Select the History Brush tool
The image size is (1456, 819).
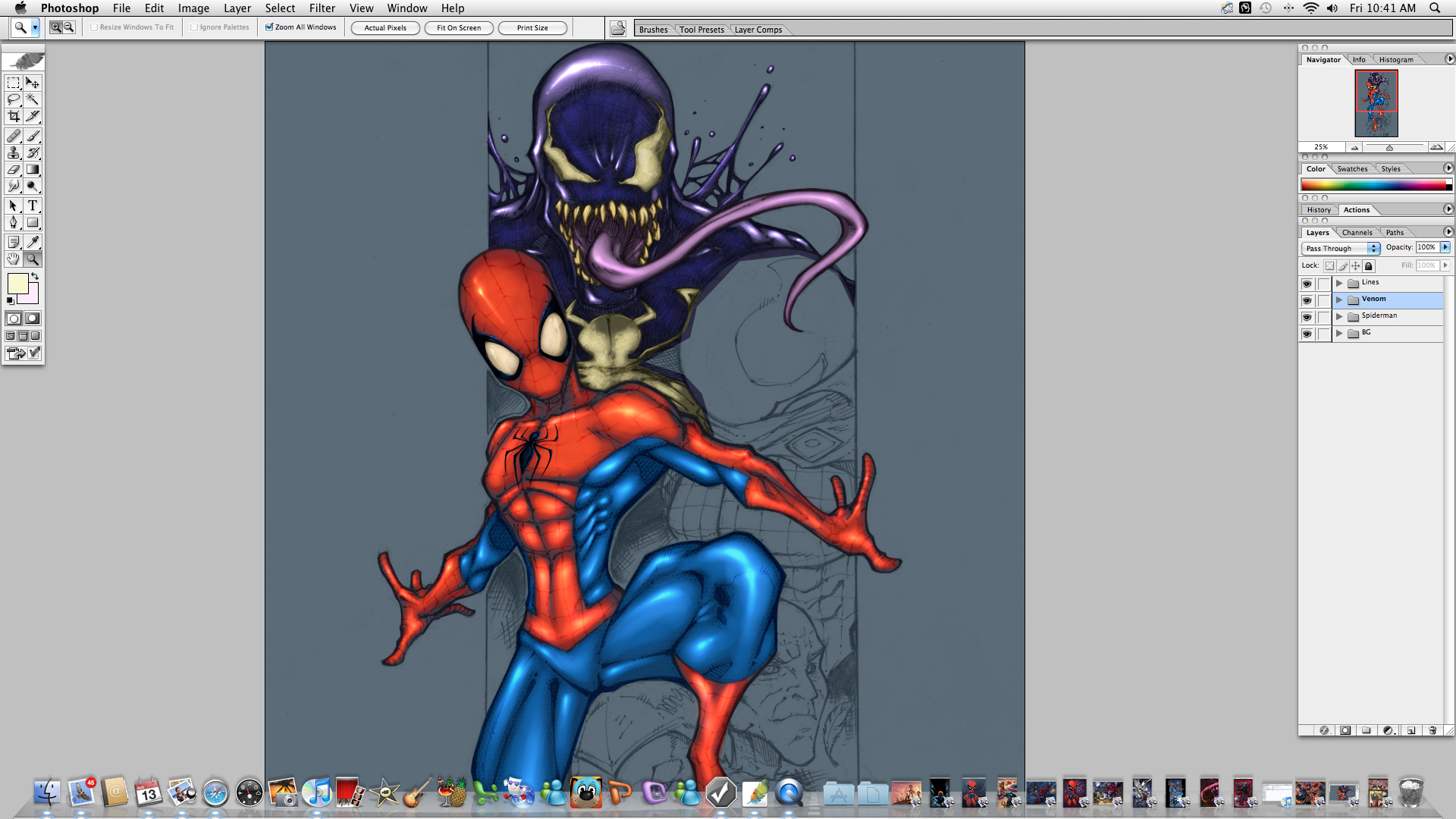[33, 152]
